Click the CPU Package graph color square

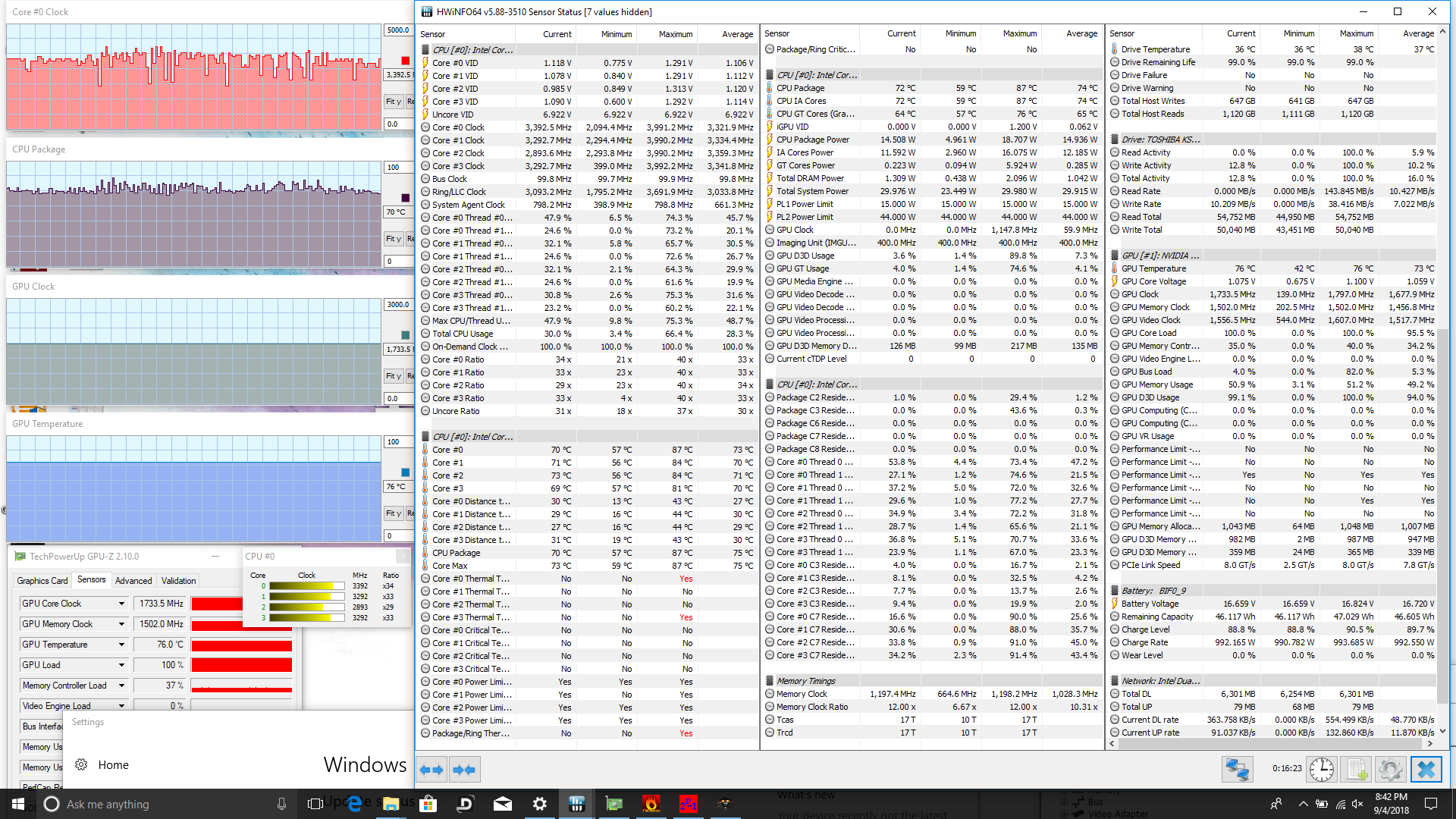click(406, 198)
